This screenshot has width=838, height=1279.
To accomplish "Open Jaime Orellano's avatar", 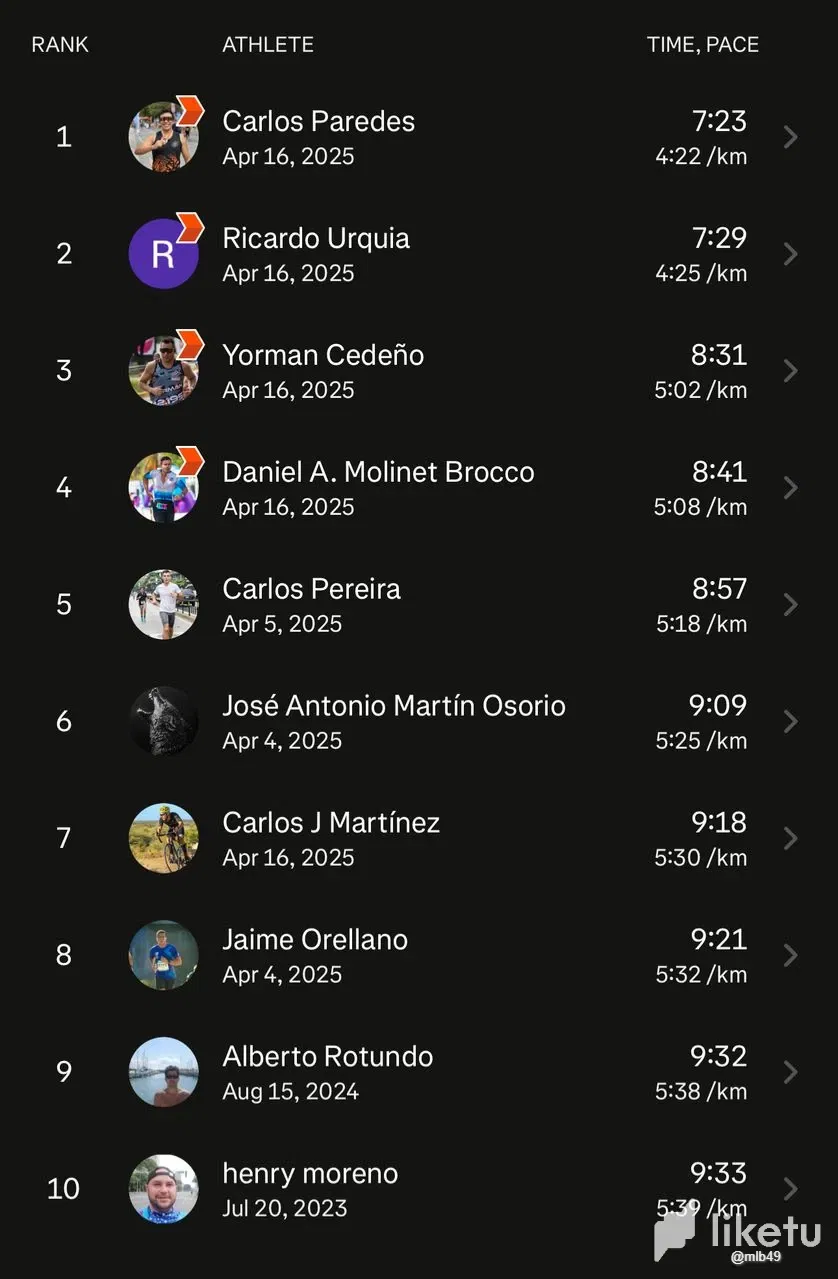I will click(163, 955).
